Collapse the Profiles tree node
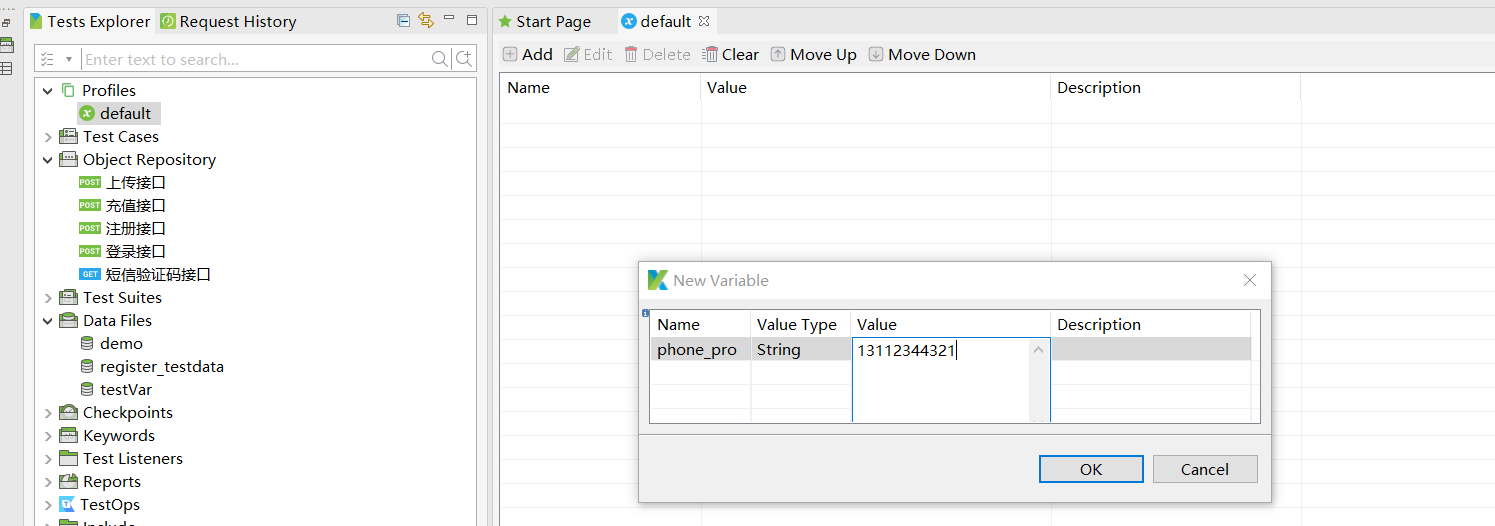 (x=48, y=91)
